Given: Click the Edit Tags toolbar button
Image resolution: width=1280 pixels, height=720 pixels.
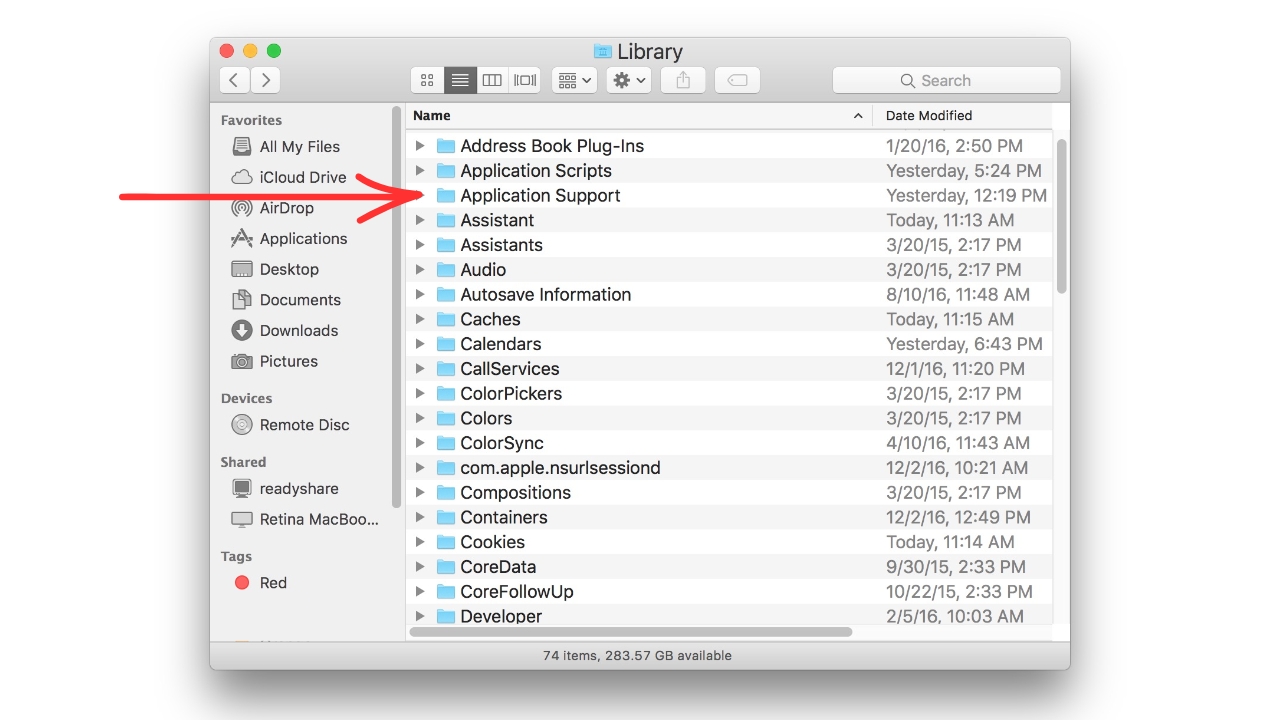Looking at the screenshot, I should point(737,80).
